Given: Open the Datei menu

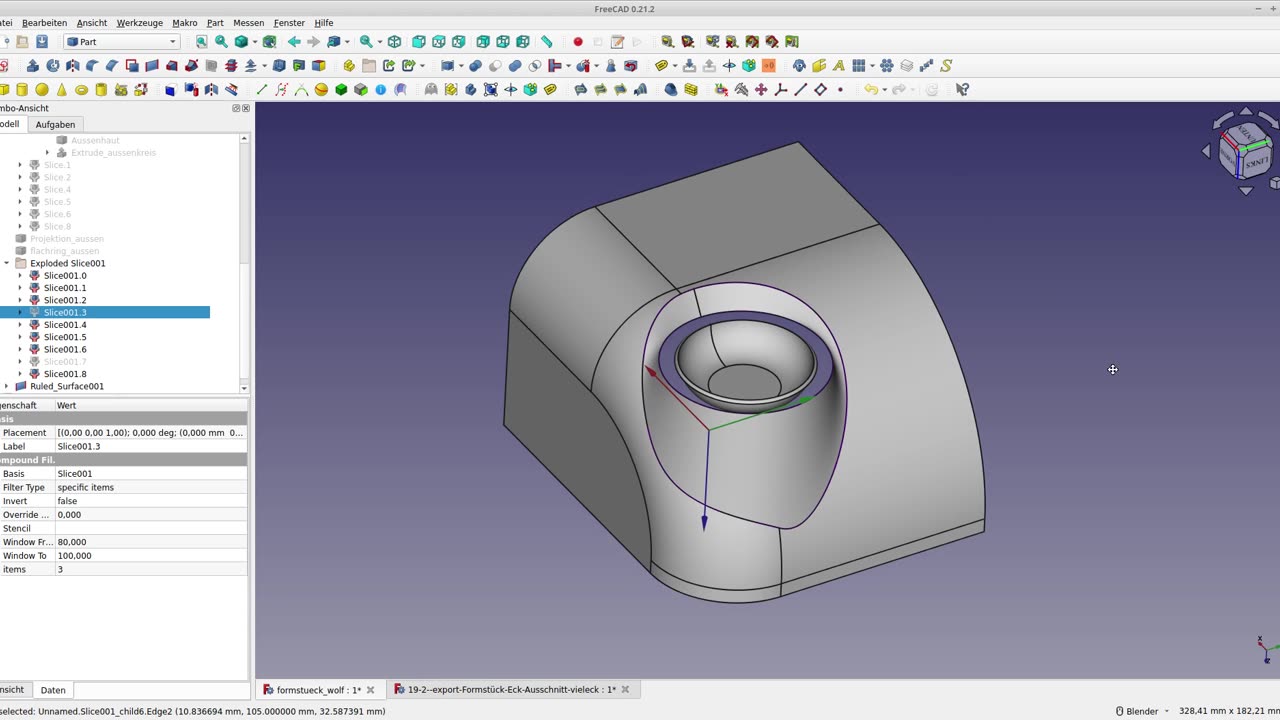Looking at the screenshot, I should coord(5,22).
